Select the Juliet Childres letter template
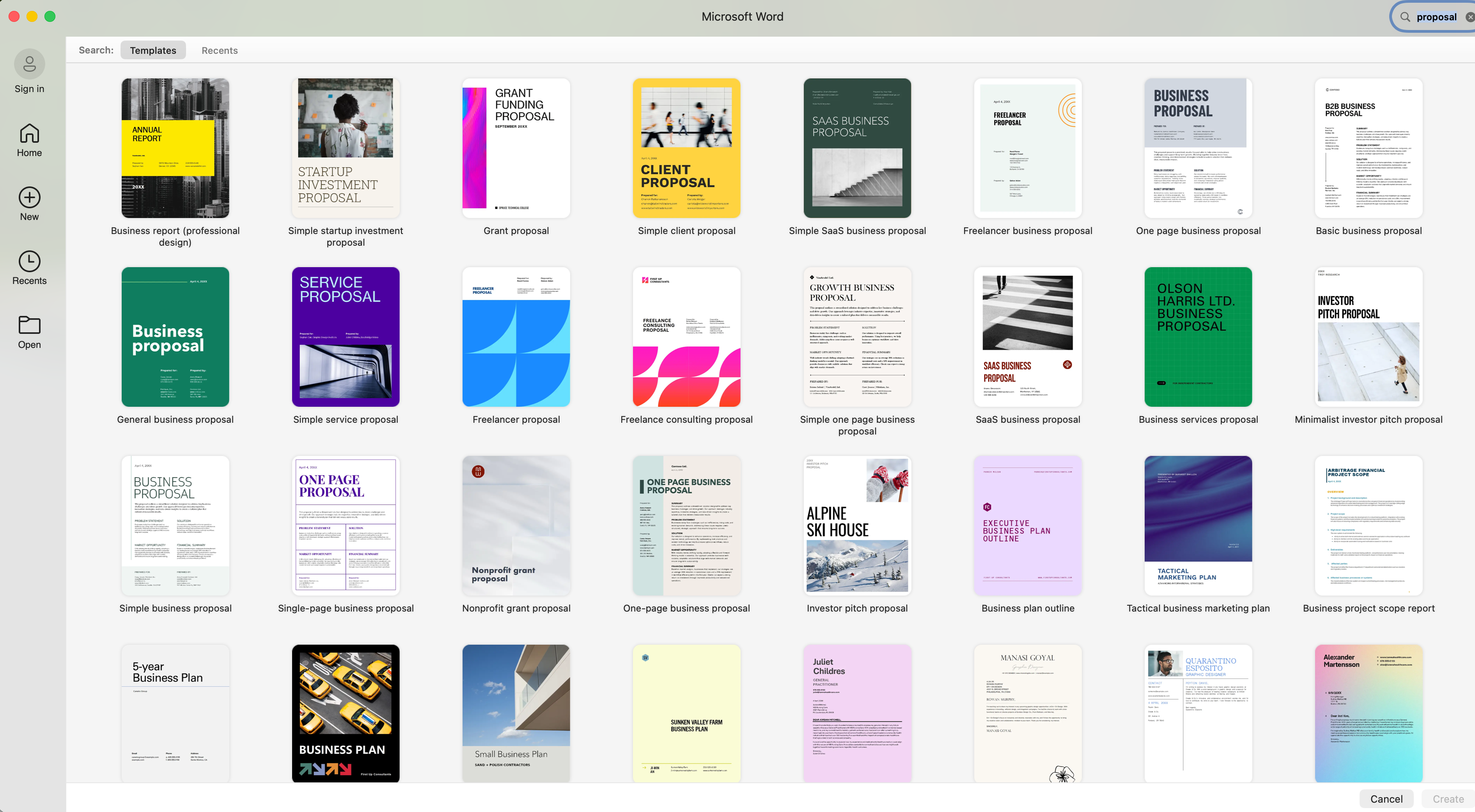Screen dimensions: 1475x812 coord(857,713)
